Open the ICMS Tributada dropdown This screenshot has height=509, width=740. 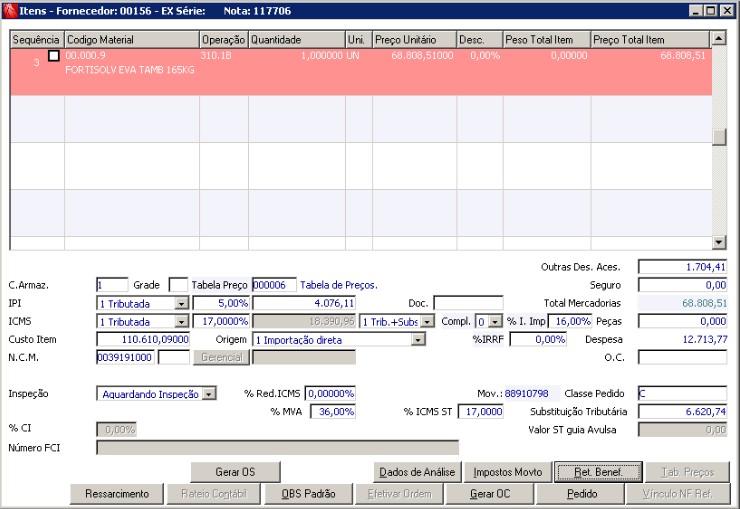[182, 322]
